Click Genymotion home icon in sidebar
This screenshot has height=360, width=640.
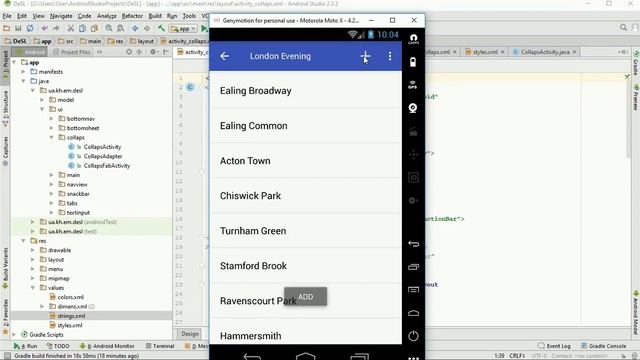(x=413, y=313)
